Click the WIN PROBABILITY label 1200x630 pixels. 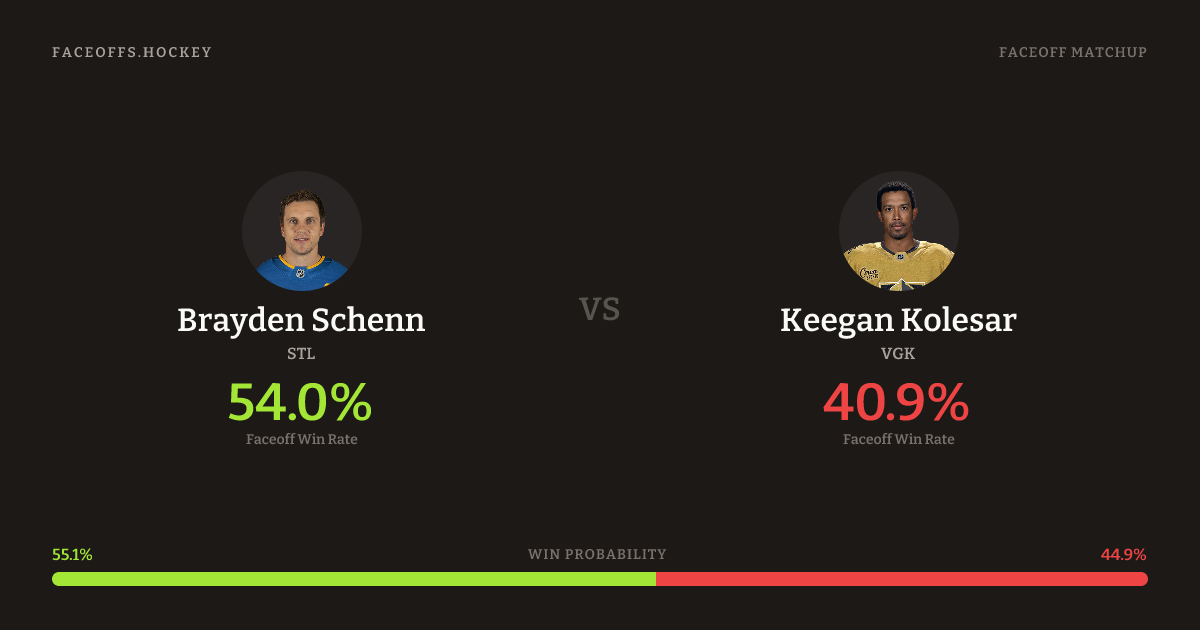[597, 554]
